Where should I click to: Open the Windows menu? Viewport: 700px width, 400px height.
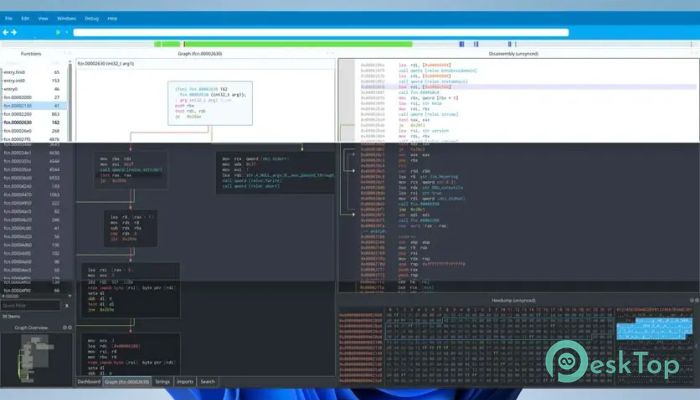click(67, 18)
